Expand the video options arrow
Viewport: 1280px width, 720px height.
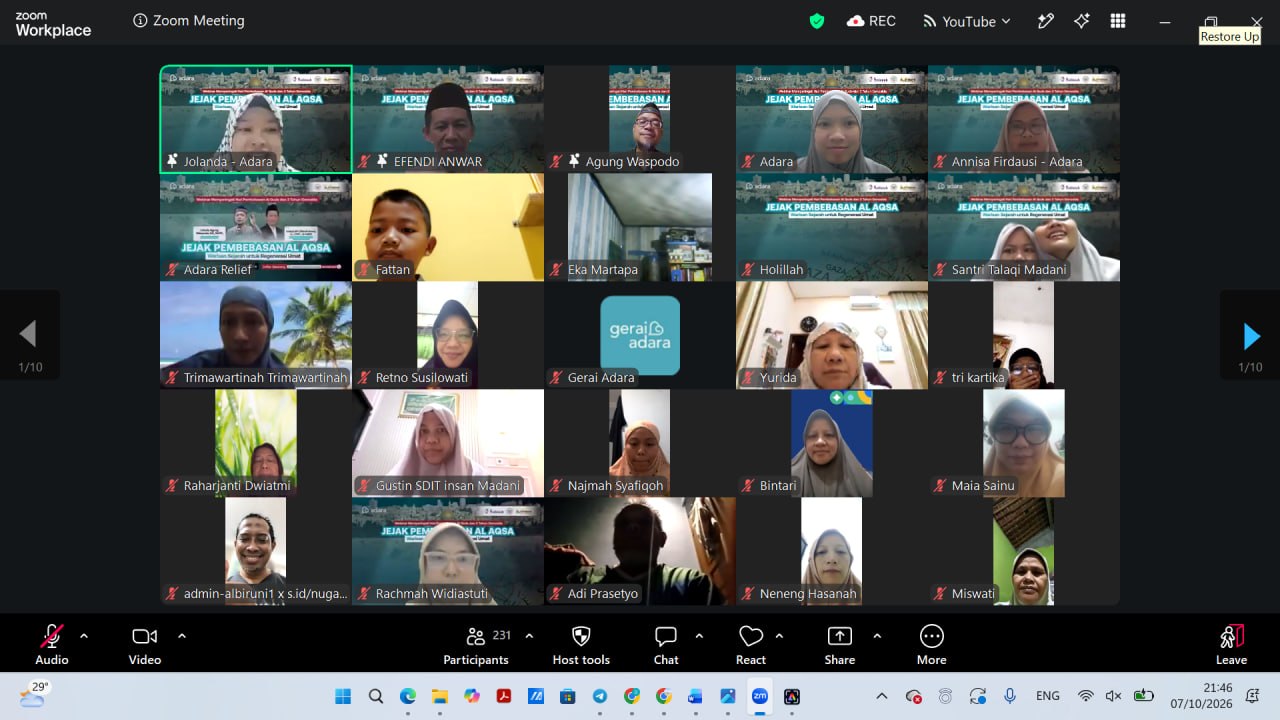[181, 636]
